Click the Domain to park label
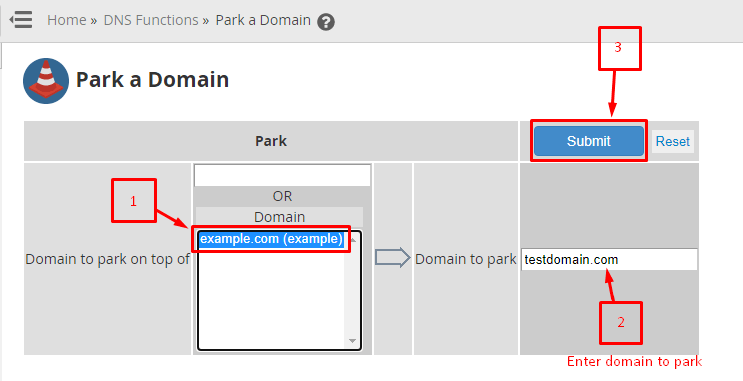This screenshot has height=381, width=743. [466, 259]
